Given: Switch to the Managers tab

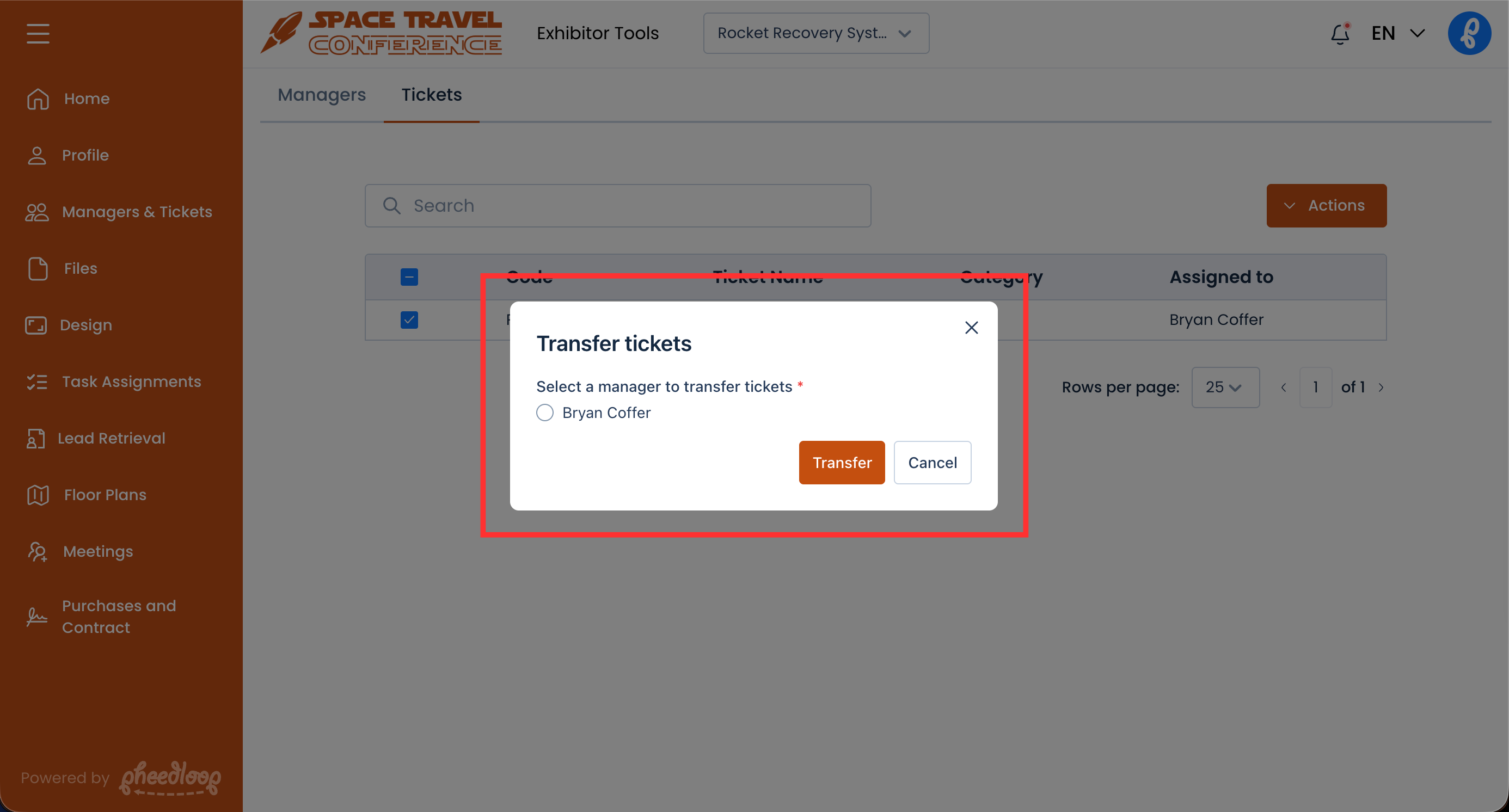Looking at the screenshot, I should tap(322, 95).
